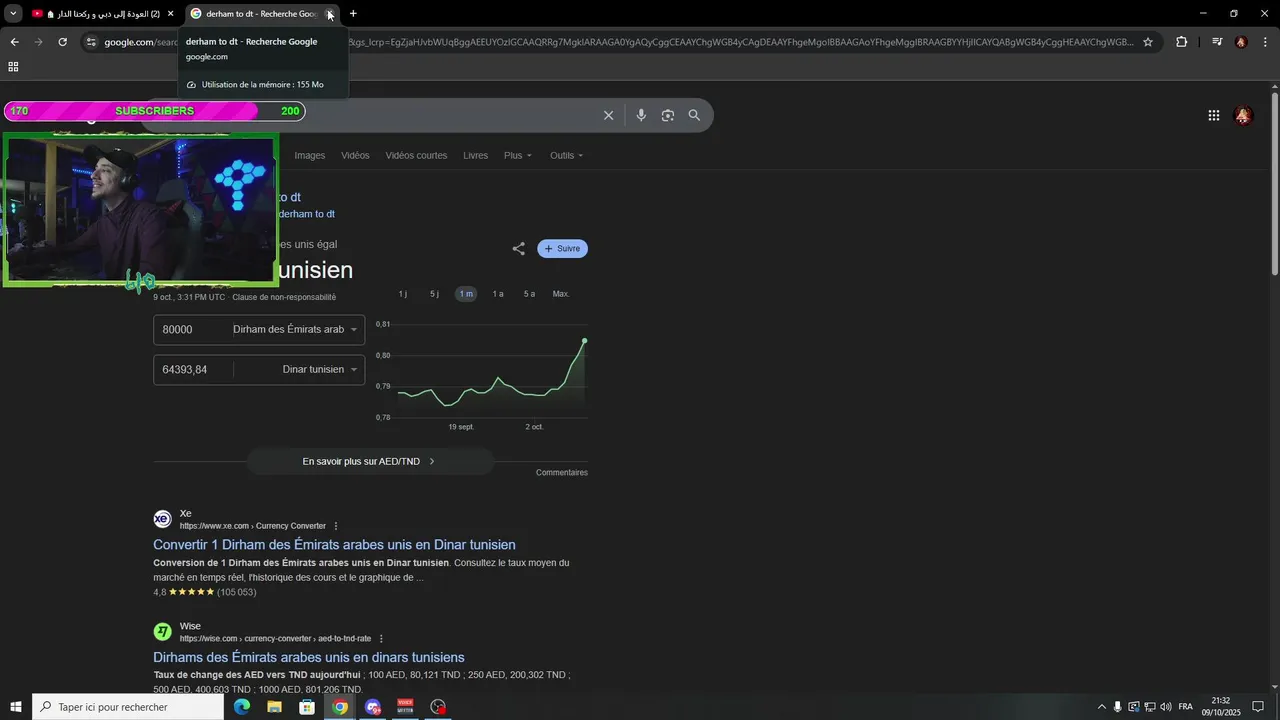
Task: View site information icon in address bar
Action: coord(91,42)
